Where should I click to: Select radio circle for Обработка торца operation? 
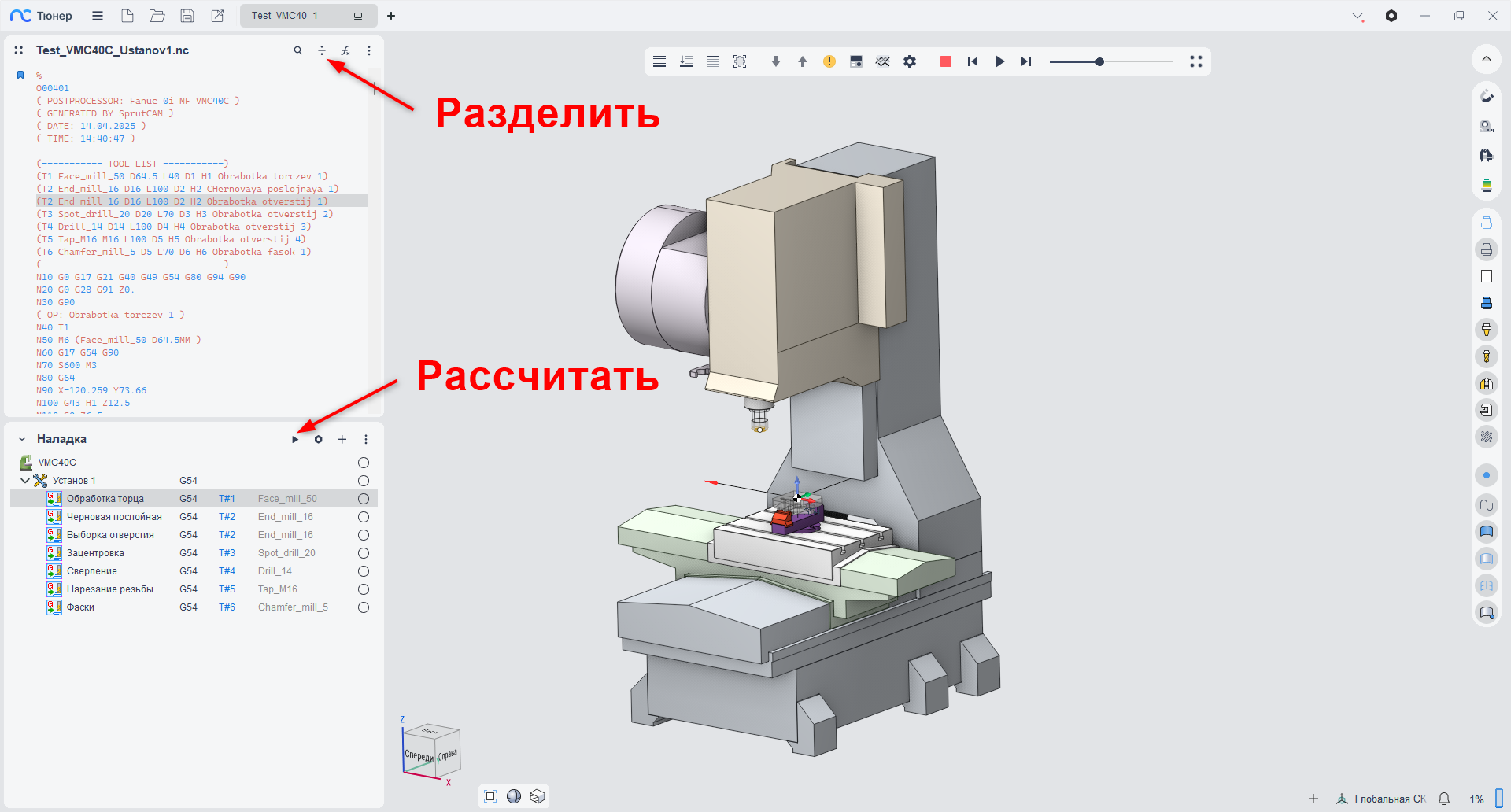click(x=364, y=499)
